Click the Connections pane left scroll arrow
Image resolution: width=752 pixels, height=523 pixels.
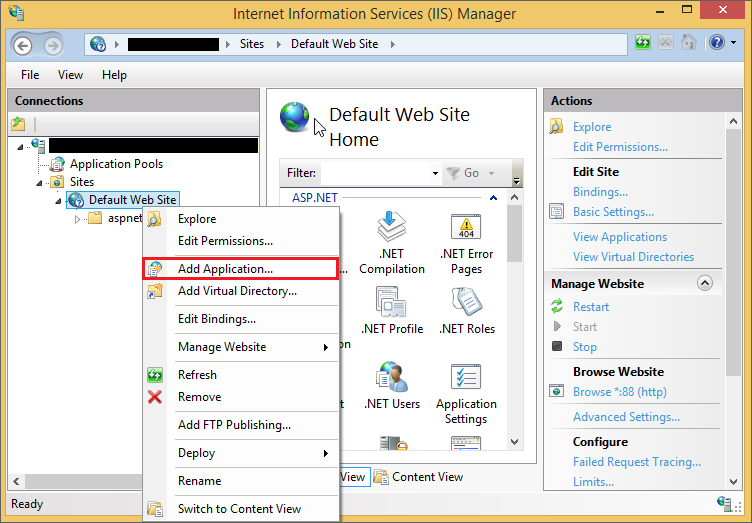(x=16, y=481)
